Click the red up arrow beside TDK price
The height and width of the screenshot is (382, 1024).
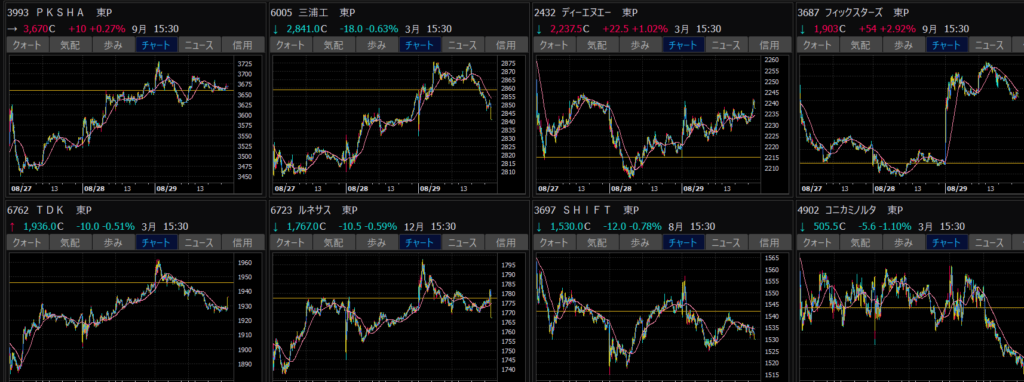pyautogui.click(x=12, y=227)
